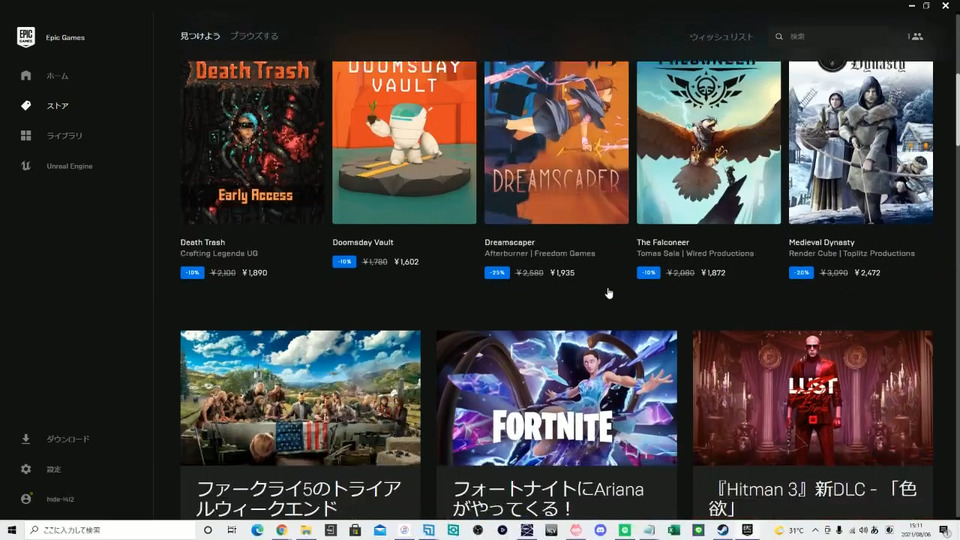The height and width of the screenshot is (540, 960).
Task: Open Excel from the taskbar
Action: coord(673,530)
